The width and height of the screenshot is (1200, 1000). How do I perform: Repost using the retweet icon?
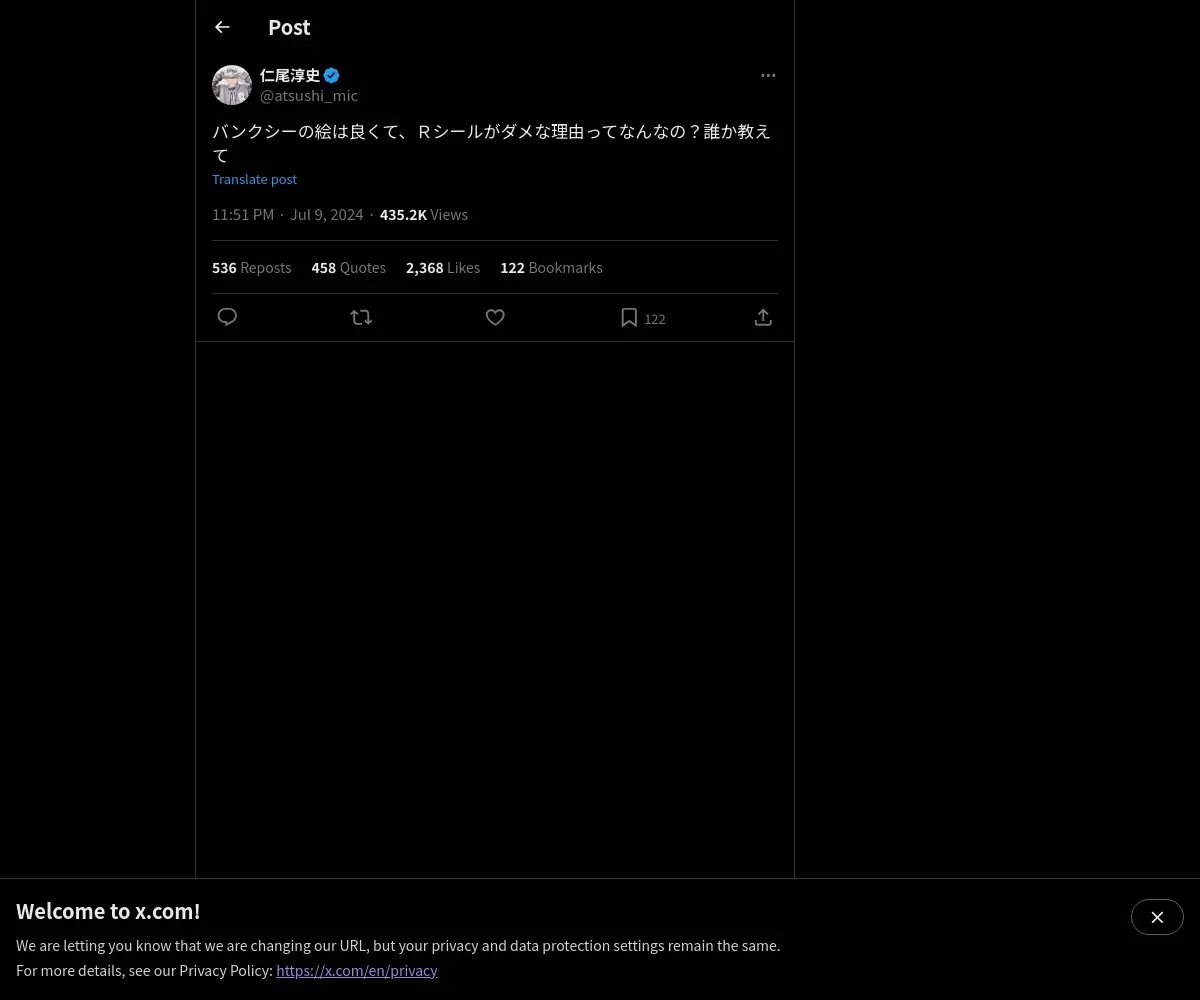pos(361,317)
